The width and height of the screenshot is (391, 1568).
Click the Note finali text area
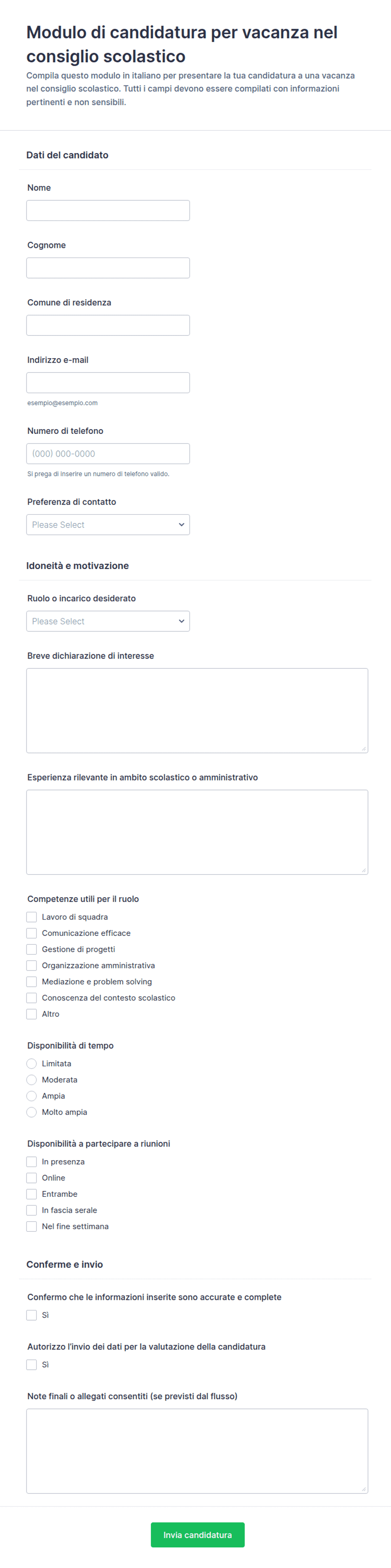(x=197, y=1451)
